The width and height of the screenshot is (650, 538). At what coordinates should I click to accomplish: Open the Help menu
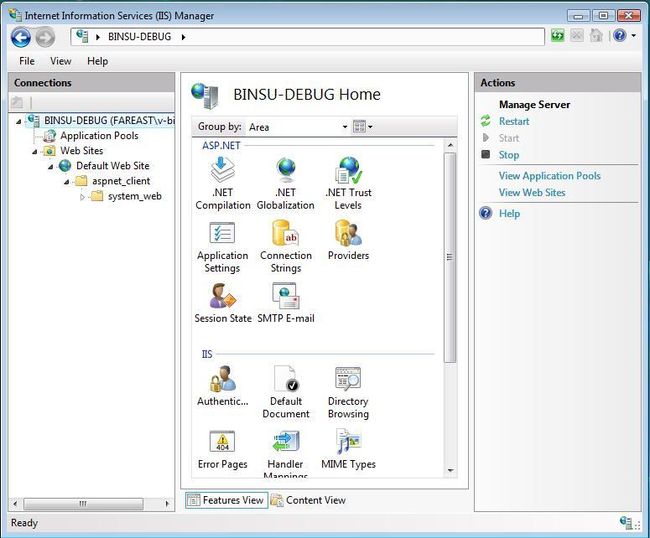(97, 61)
